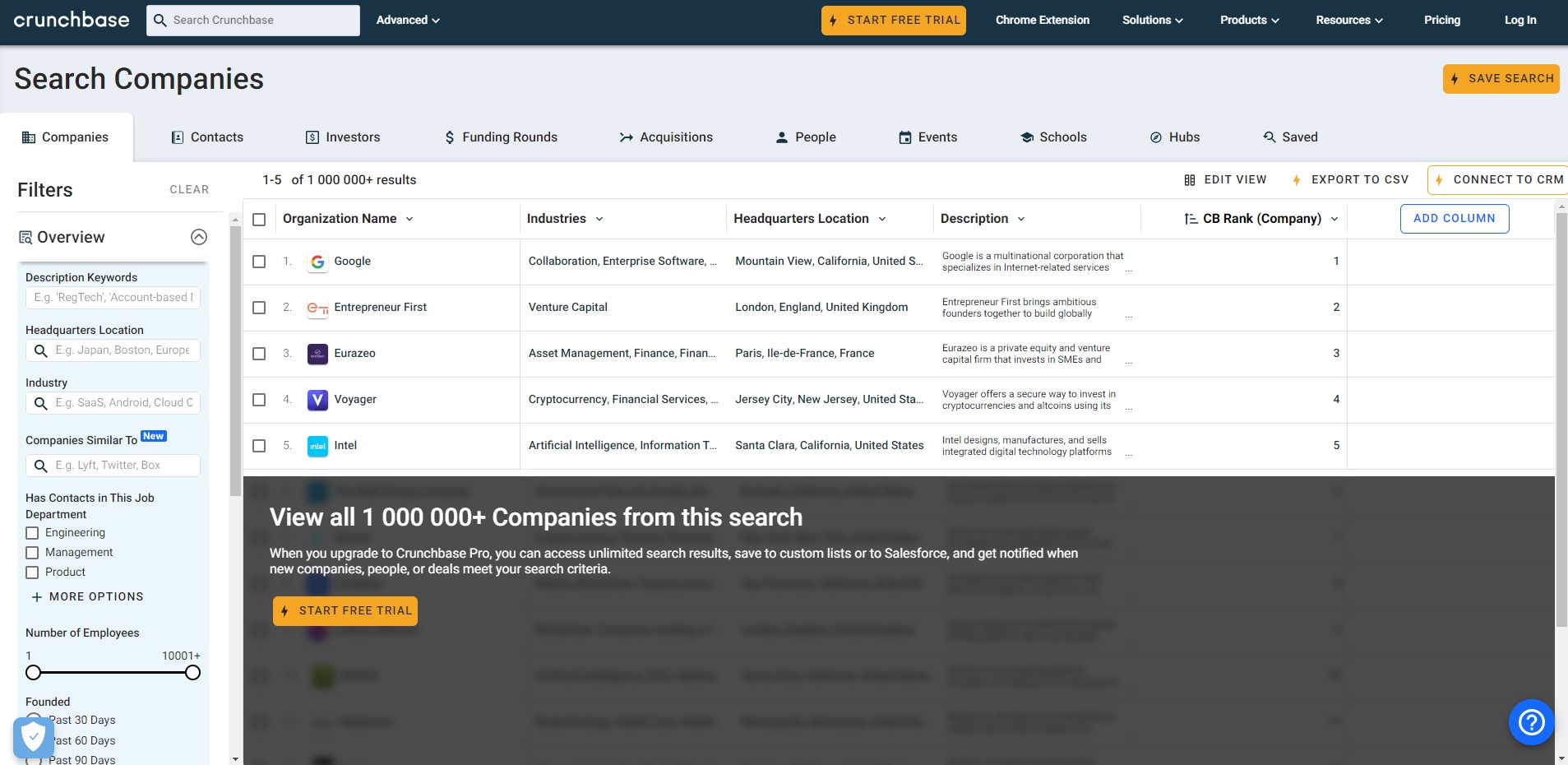1568x765 pixels.
Task: Open the Solutions dropdown menu
Action: point(1152,20)
